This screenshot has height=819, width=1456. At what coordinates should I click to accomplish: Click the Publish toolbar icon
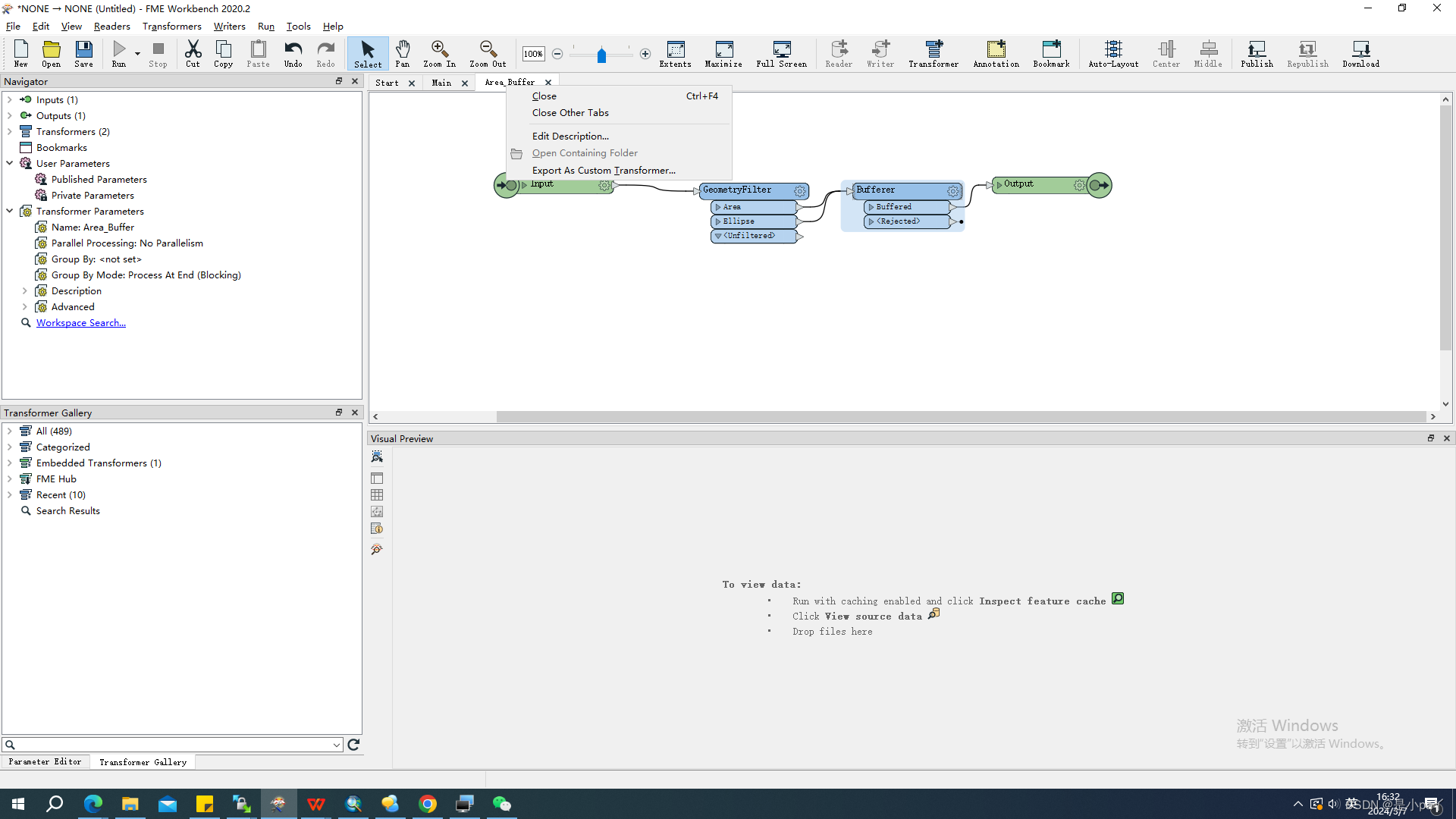click(x=1257, y=54)
